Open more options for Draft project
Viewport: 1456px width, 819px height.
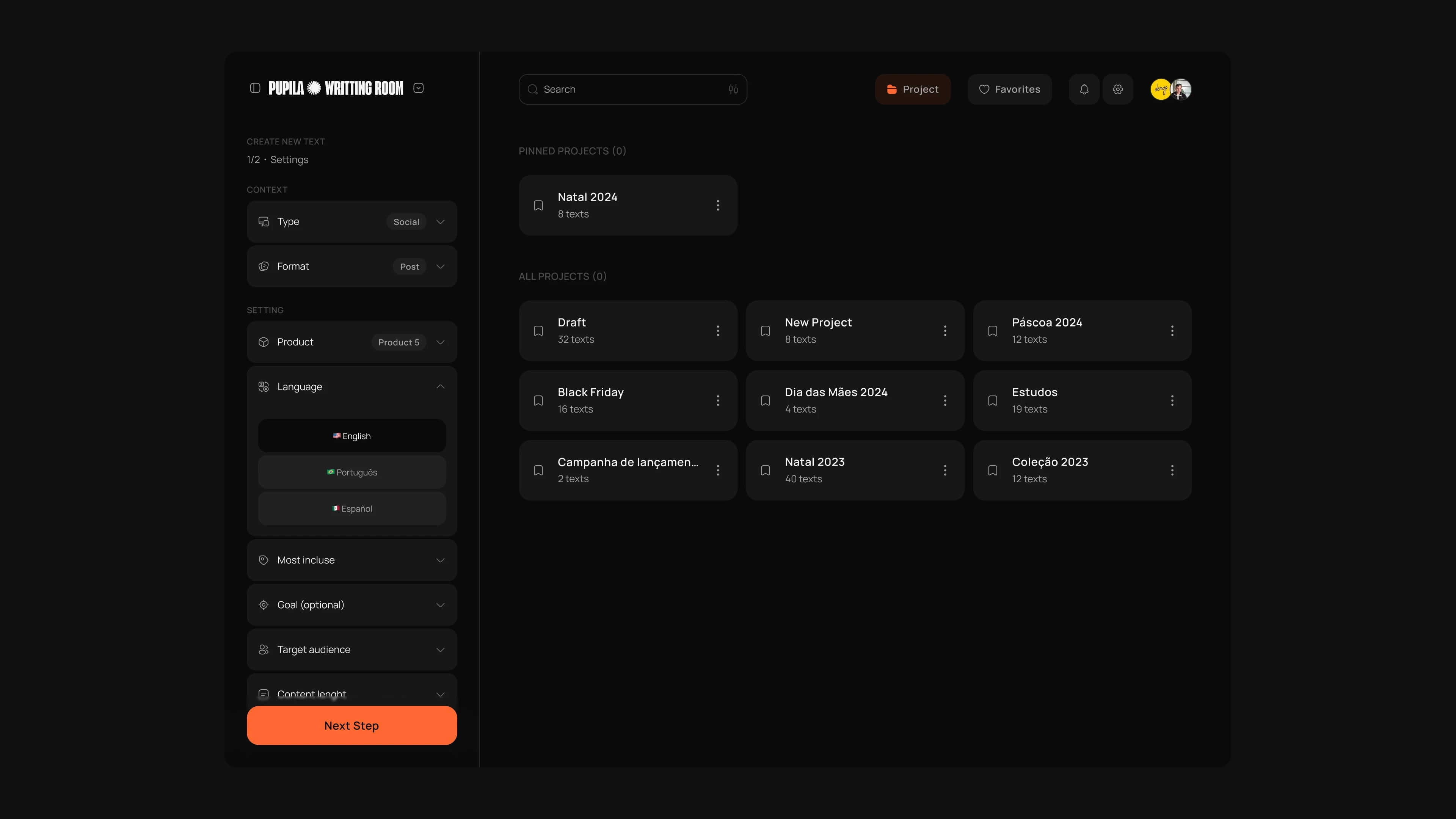[718, 331]
